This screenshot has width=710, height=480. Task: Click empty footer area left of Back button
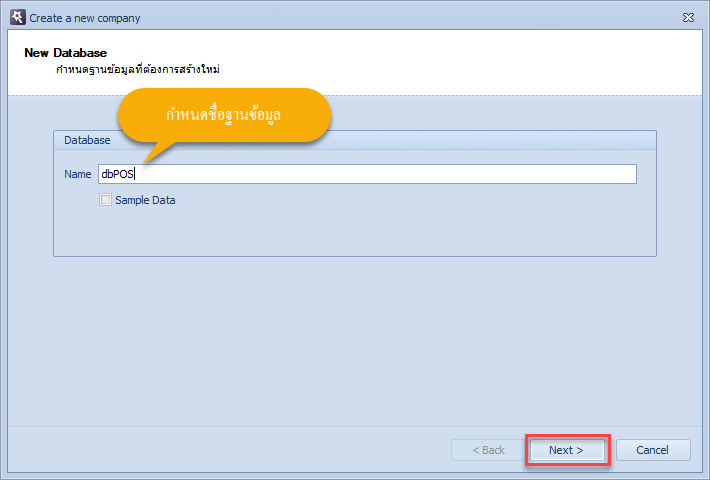coord(226,450)
